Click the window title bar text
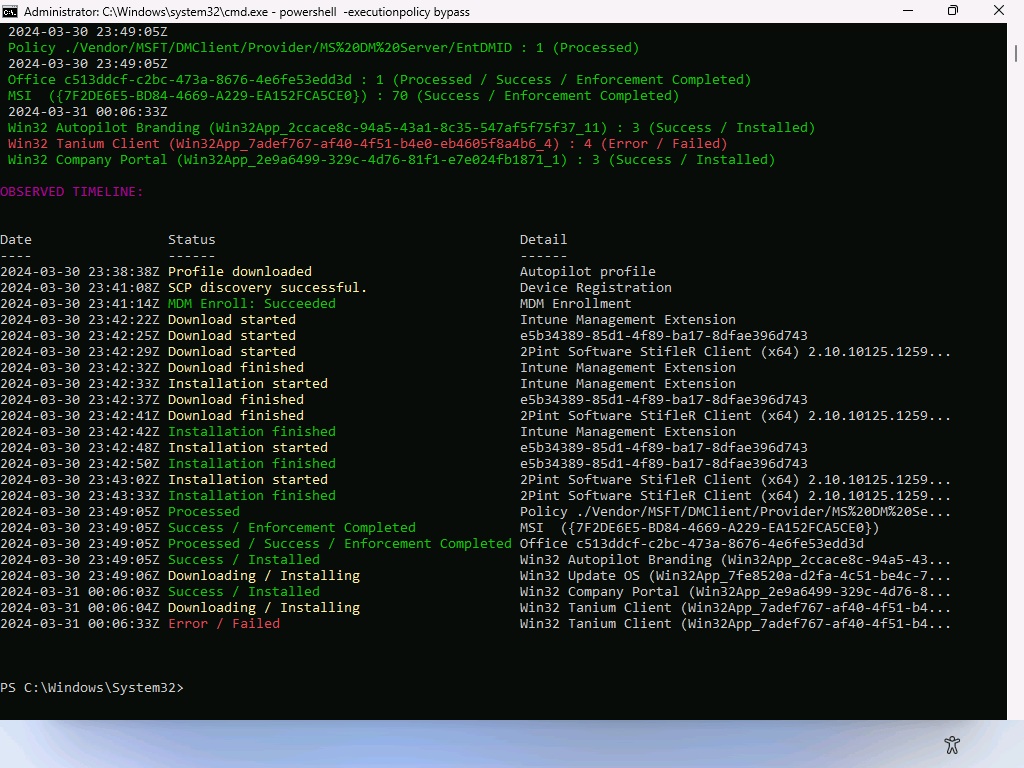 [246, 12]
